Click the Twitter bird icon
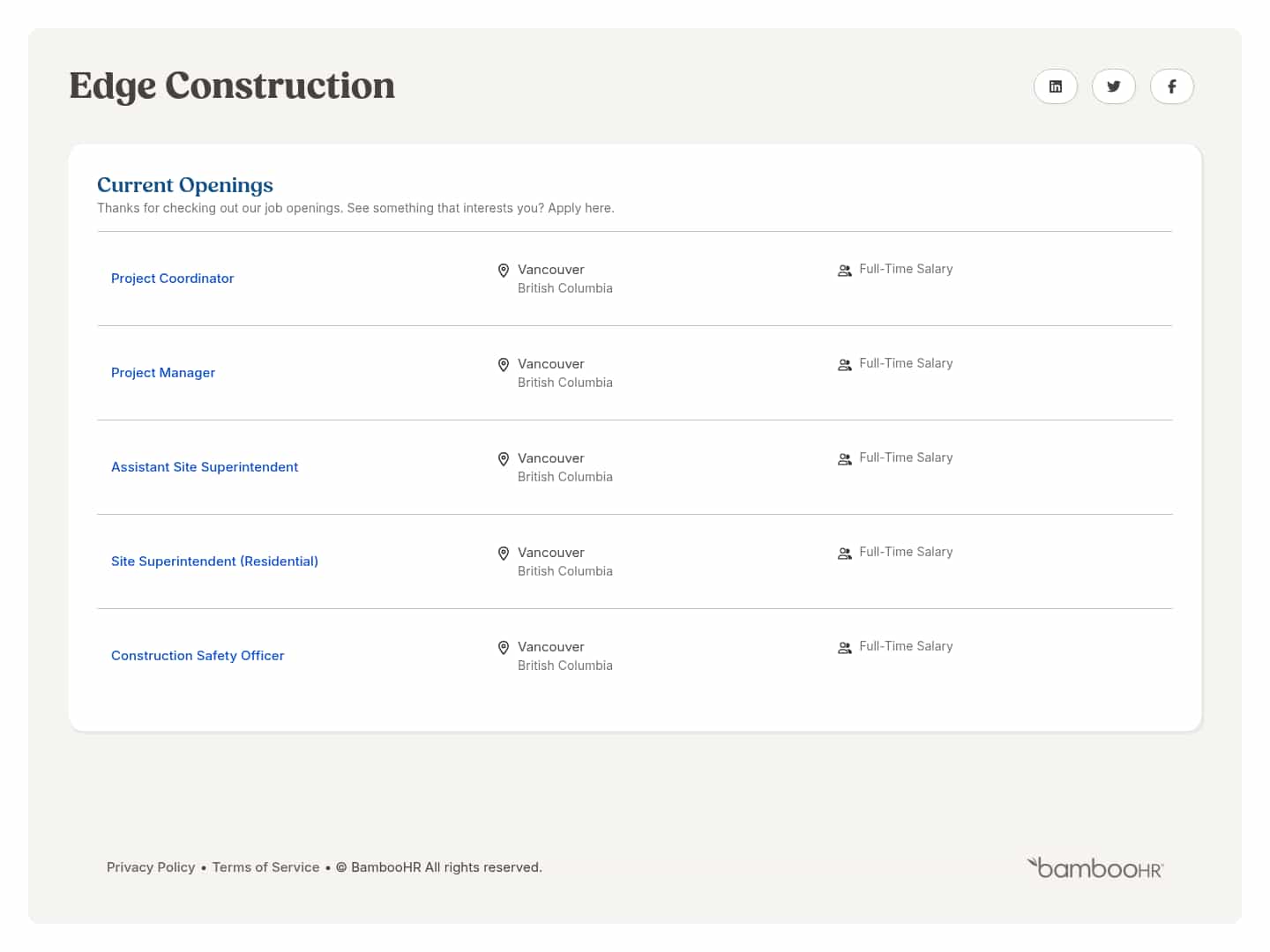 pos(1113,86)
